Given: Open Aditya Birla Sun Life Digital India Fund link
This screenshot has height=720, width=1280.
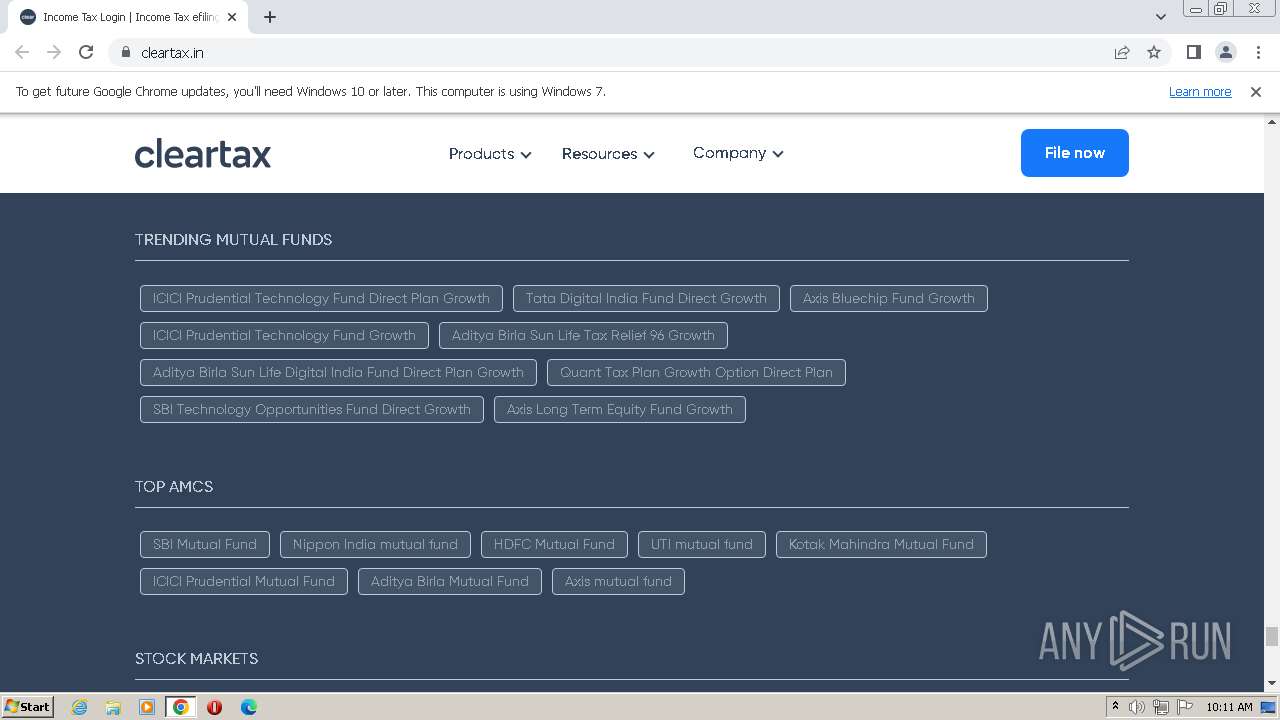Looking at the screenshot, I should click(338, 372).
